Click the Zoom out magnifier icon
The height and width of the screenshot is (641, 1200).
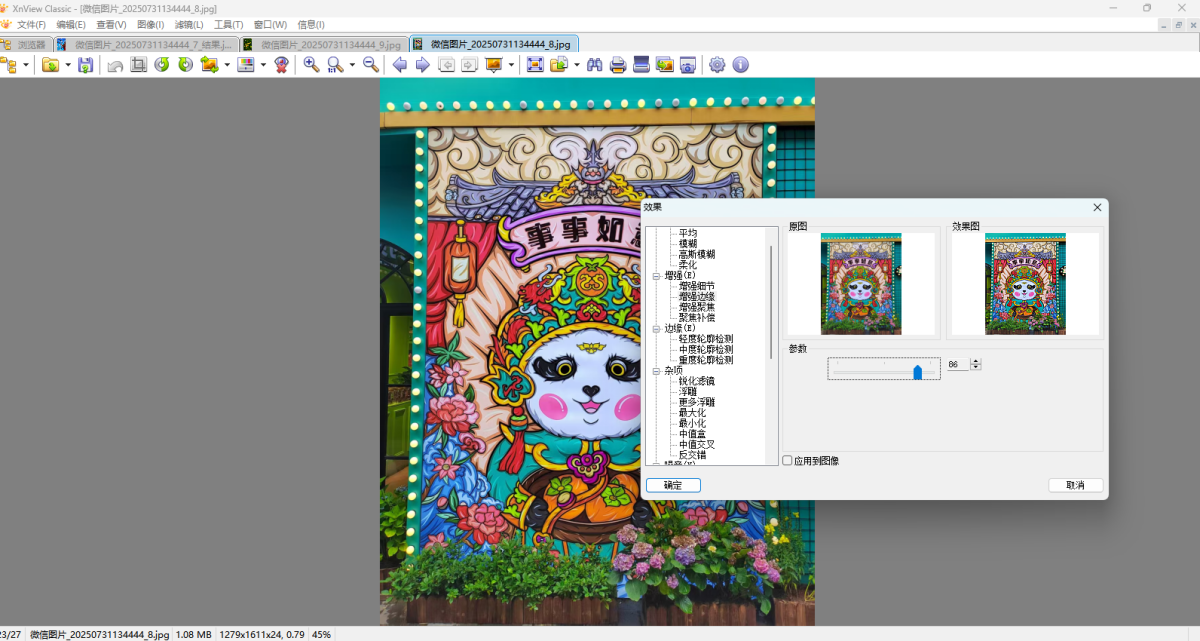coord(370,65)
